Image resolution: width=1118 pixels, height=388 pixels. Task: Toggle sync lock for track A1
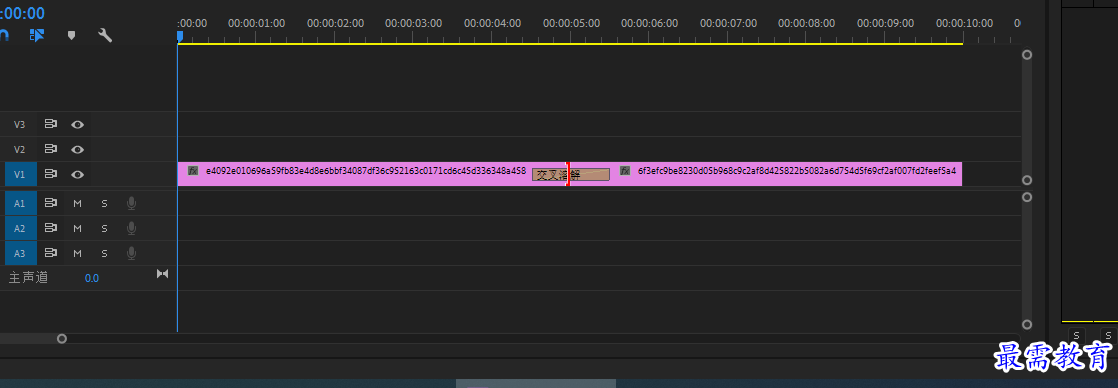point(51,203)
